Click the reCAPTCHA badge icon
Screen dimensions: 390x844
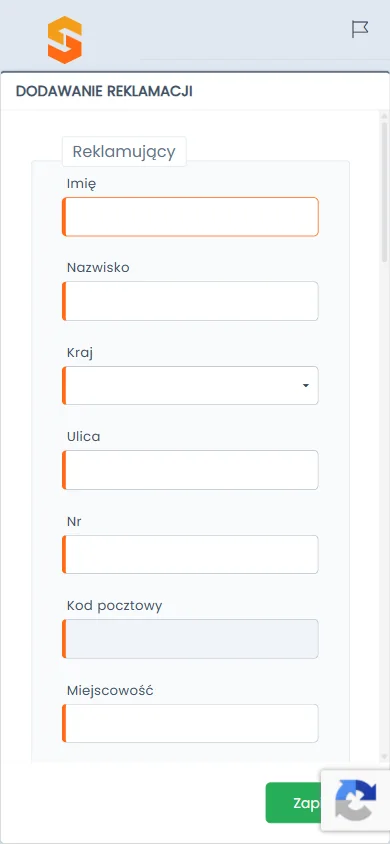356,800
